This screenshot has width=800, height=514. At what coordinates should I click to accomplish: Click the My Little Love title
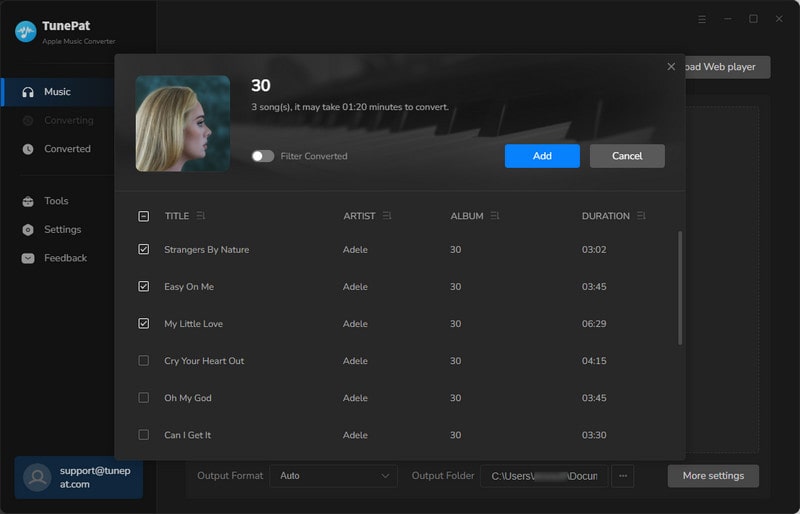tap(193, 324)
